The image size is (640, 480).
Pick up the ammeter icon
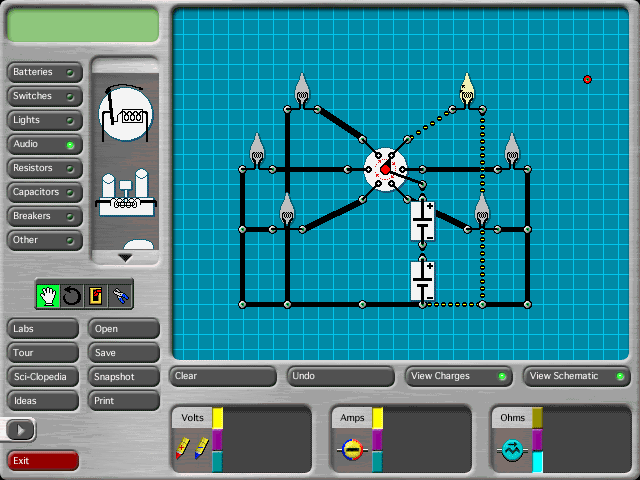coord(351,450)
